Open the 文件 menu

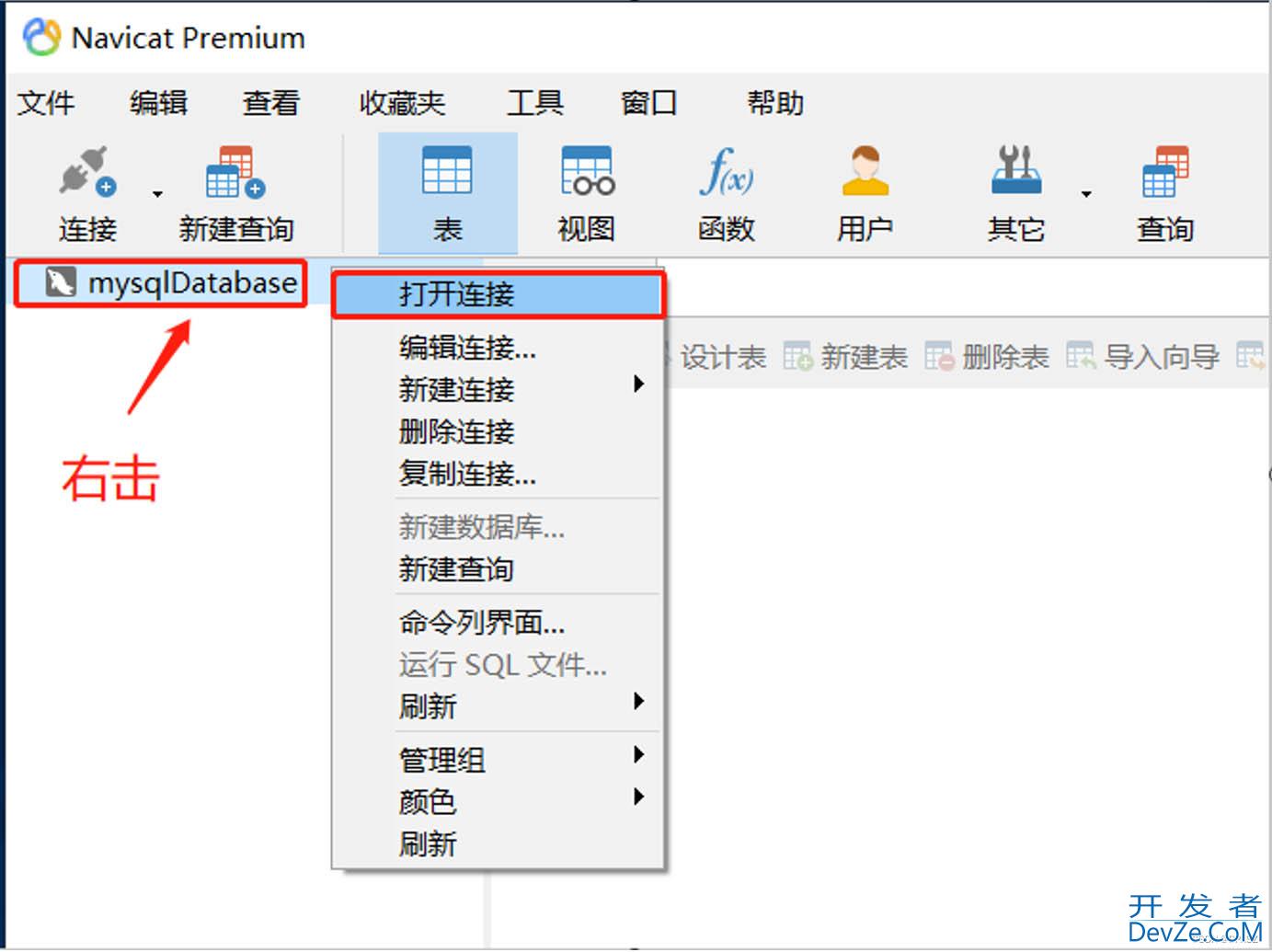click(46, 102)
